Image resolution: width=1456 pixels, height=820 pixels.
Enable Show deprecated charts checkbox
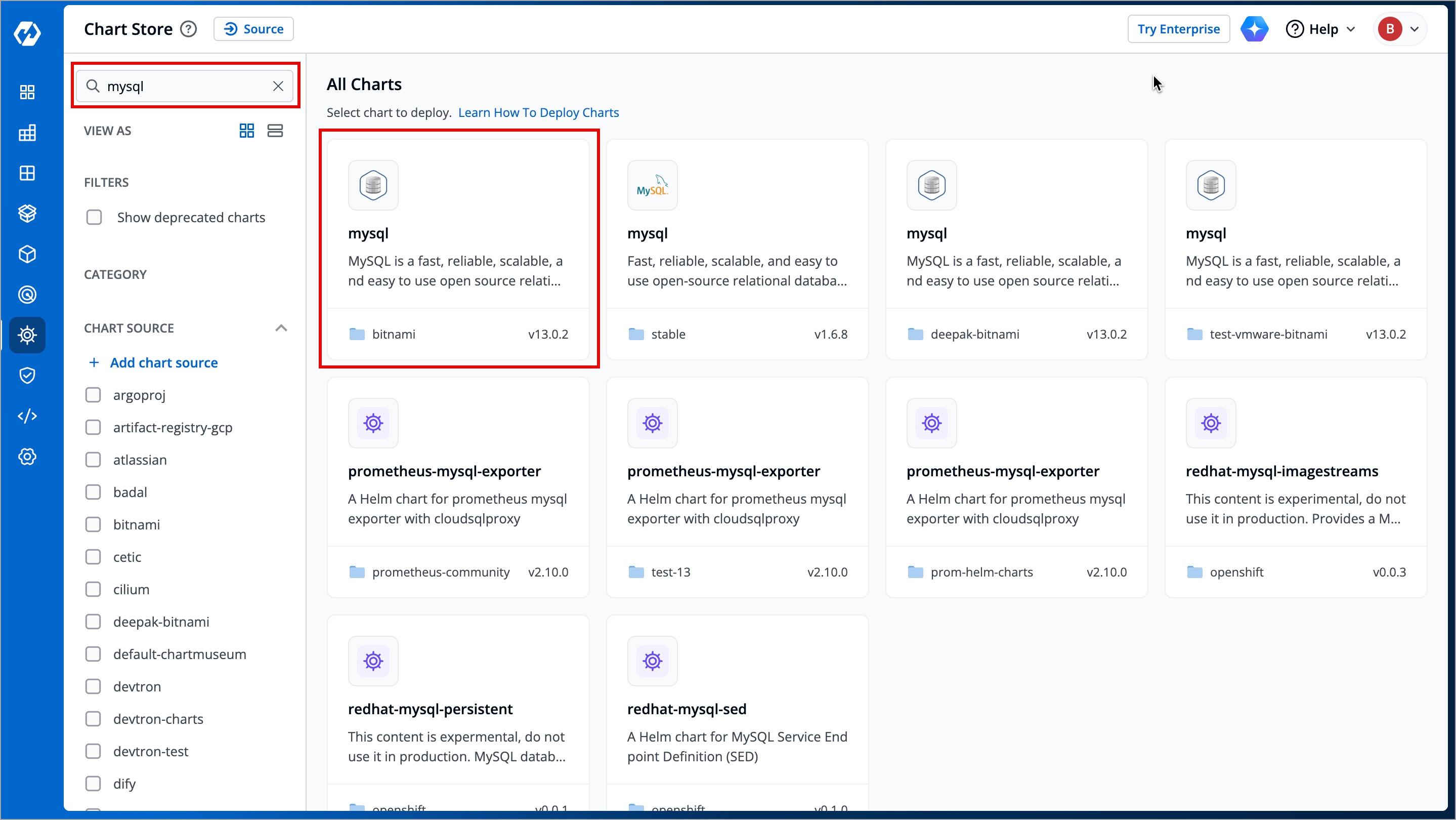94,217
